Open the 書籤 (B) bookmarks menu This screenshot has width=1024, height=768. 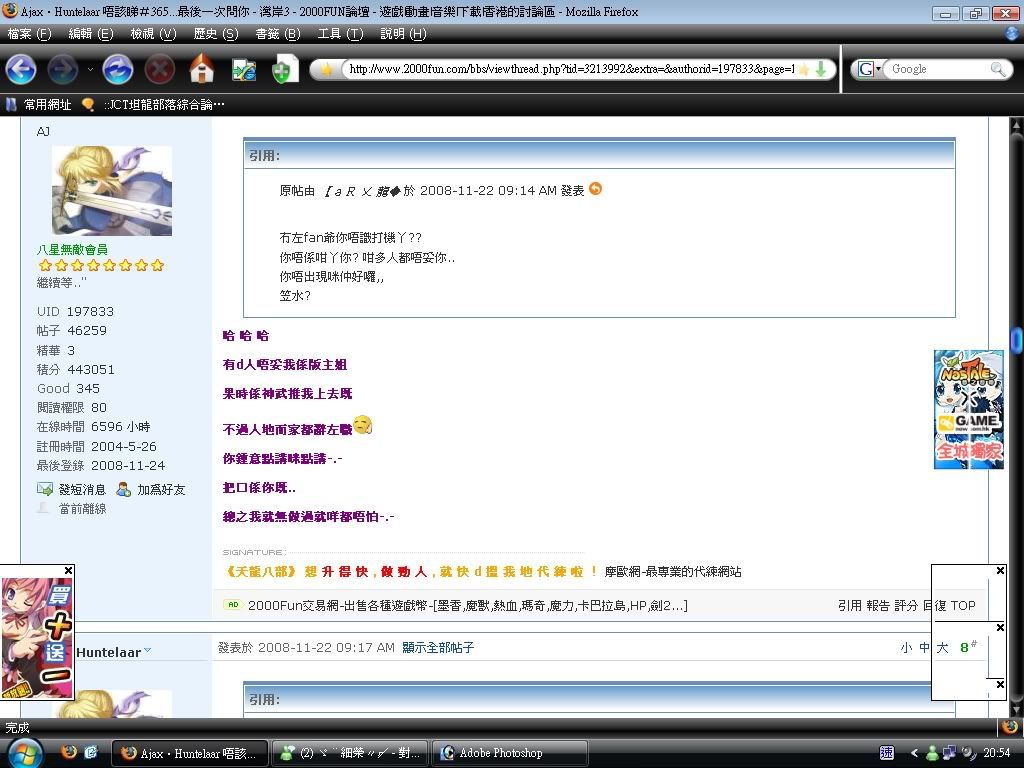click(277, 33)
